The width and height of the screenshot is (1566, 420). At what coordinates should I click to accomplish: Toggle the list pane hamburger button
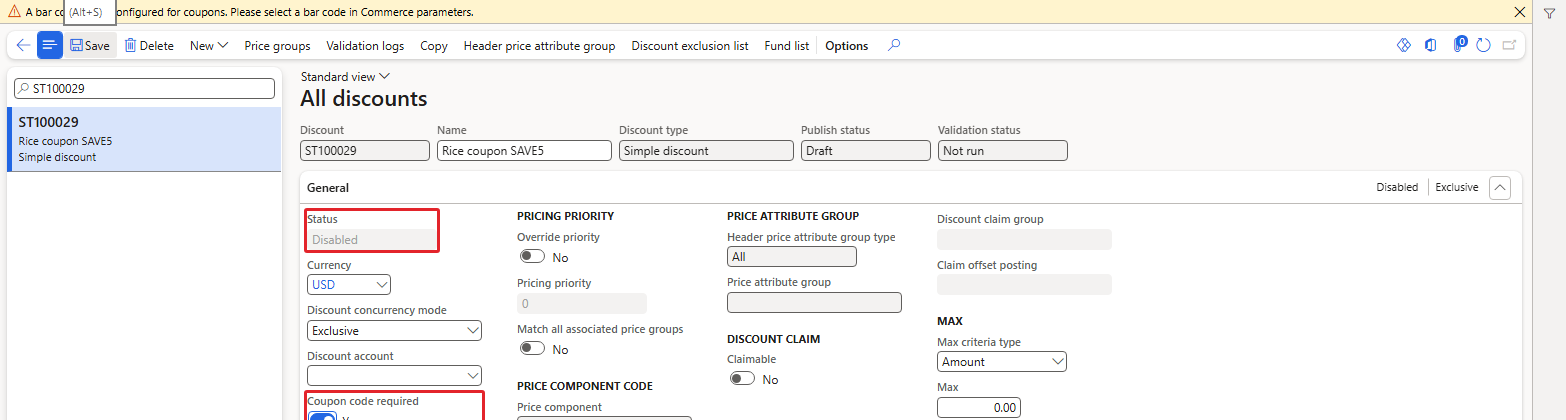(x=50, y=45)
